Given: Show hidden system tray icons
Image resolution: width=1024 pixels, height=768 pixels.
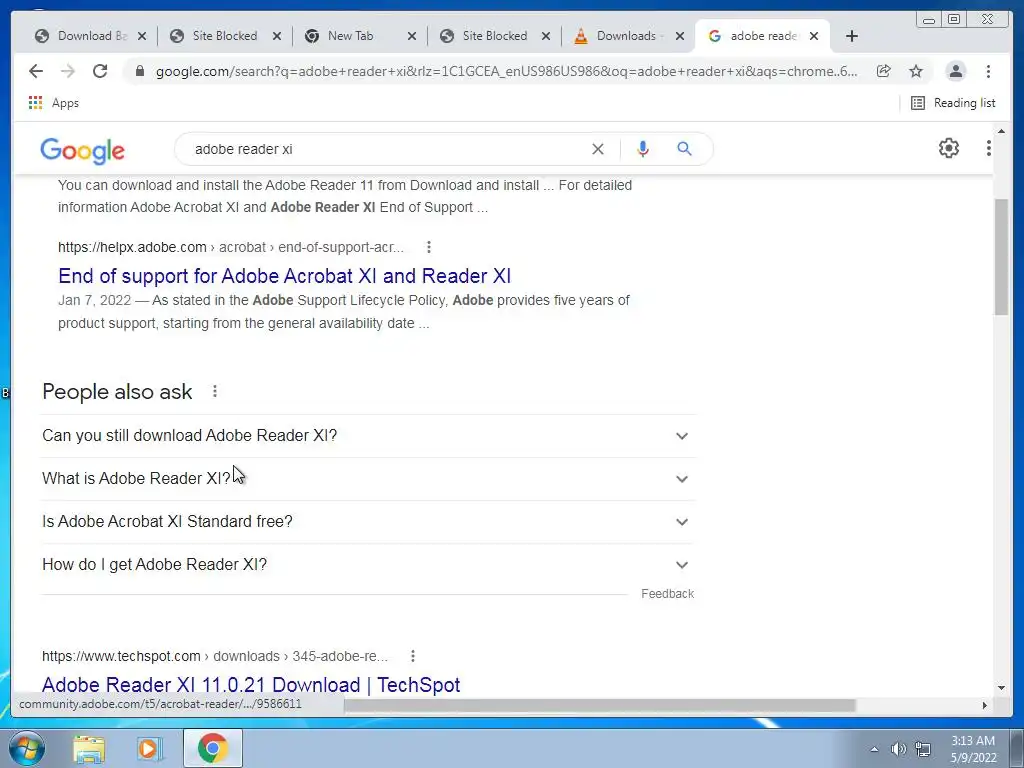Looking at the screenshot, I should (x=874, y=749).
